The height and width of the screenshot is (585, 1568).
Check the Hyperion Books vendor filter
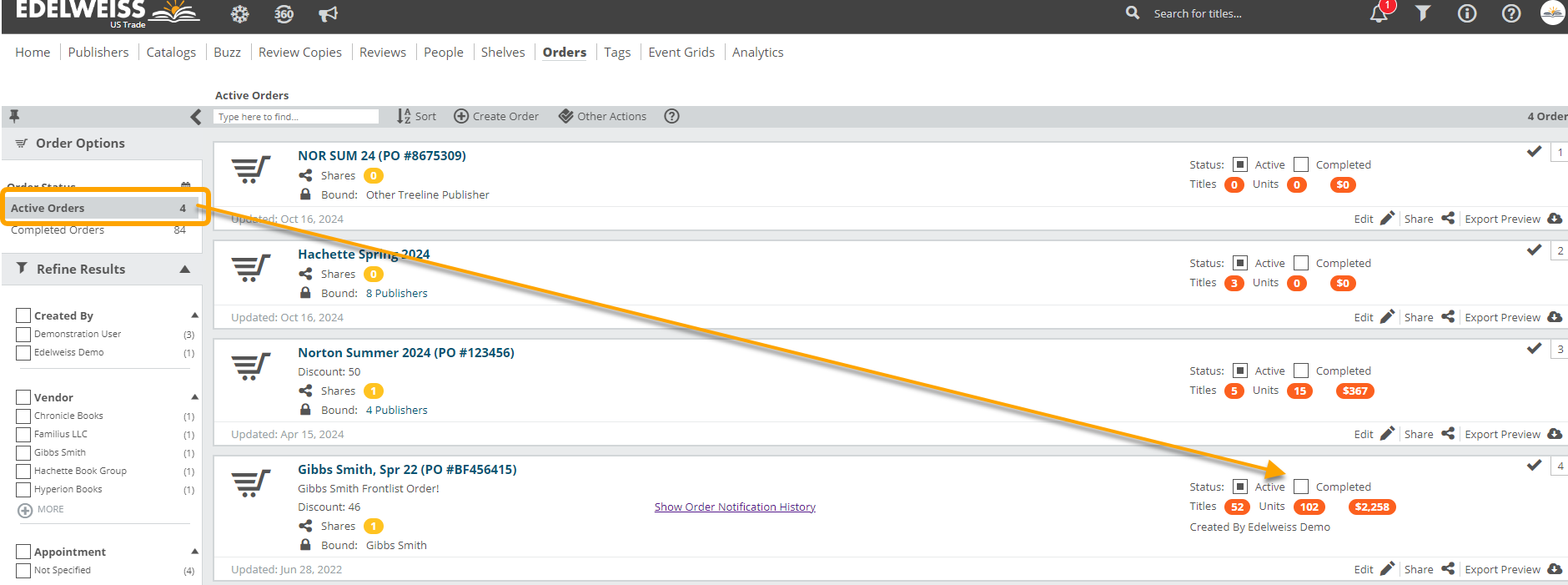(23, 490)
